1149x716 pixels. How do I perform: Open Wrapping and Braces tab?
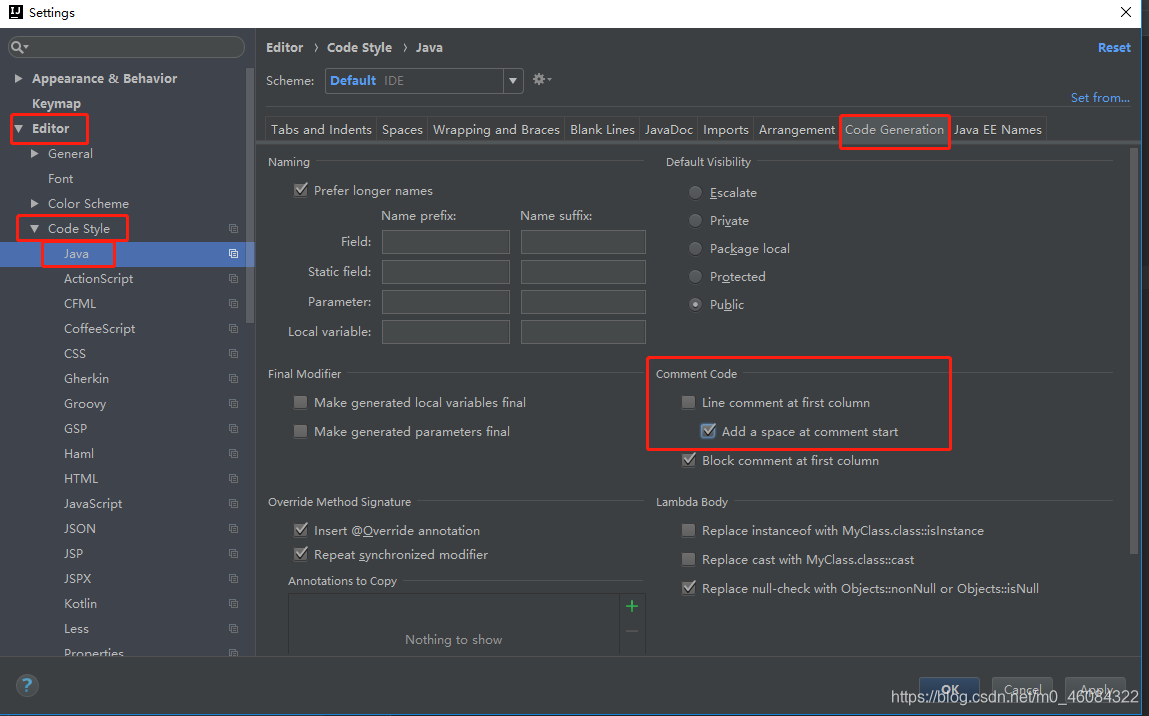(496, 130)
